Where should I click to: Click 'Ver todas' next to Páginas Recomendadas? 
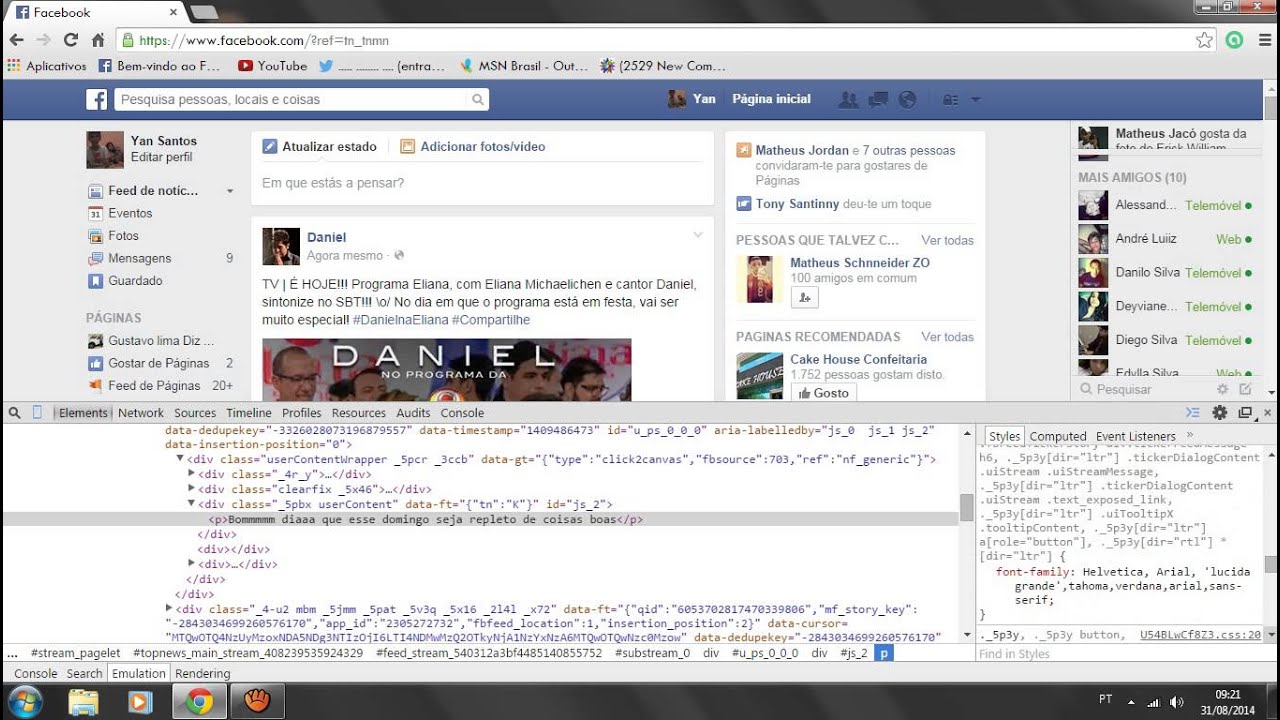pyautogui.click(x=947, y=337)
